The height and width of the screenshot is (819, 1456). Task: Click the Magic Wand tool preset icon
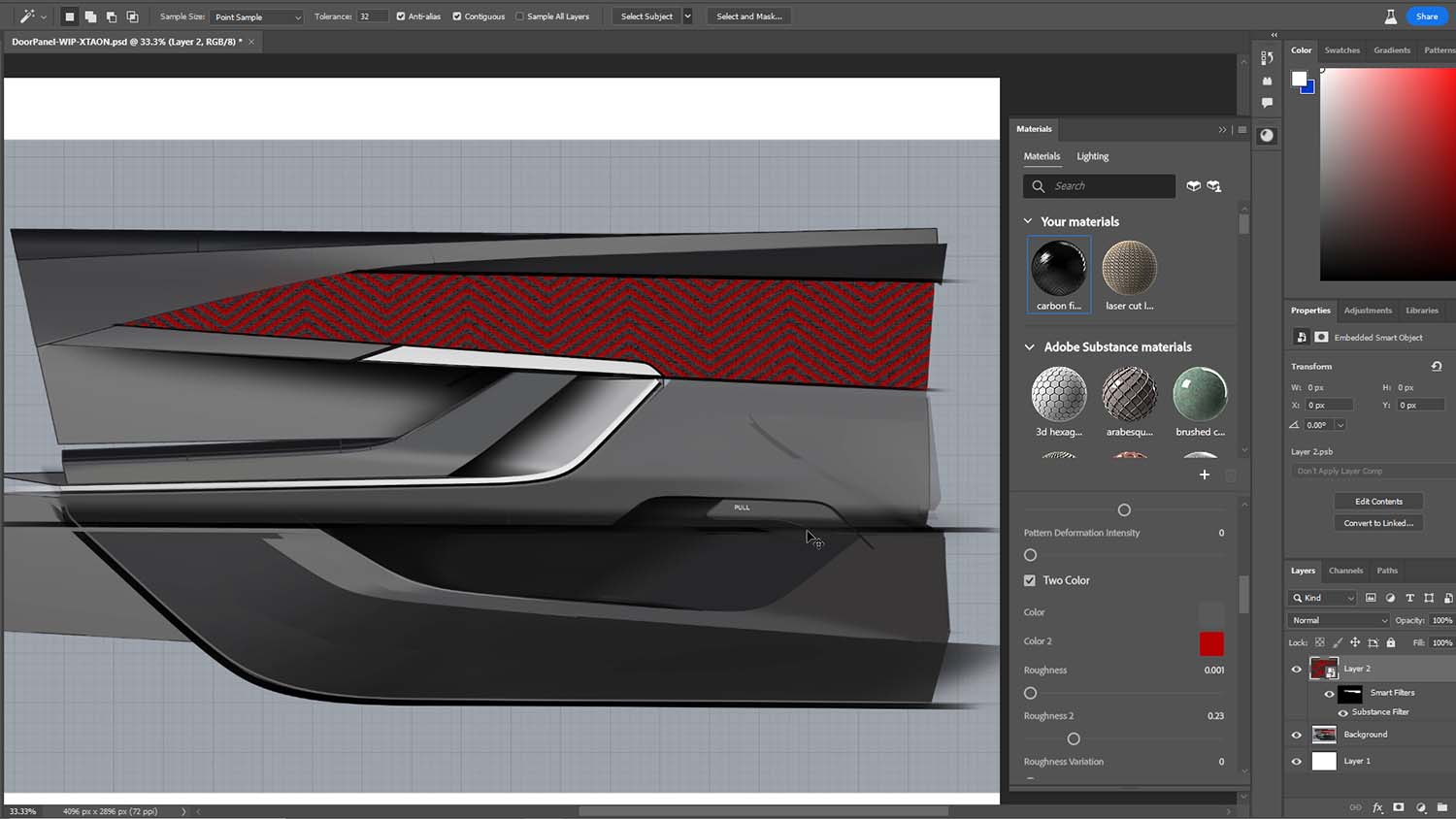pos(27,16)
